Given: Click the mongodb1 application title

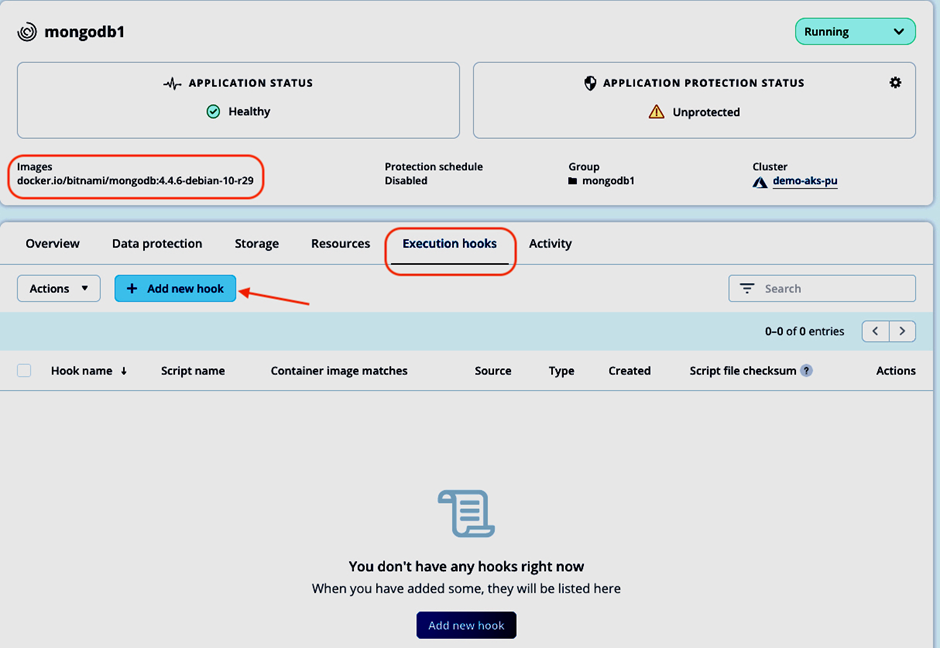Looking at the screenshot, I should (85, 32).
